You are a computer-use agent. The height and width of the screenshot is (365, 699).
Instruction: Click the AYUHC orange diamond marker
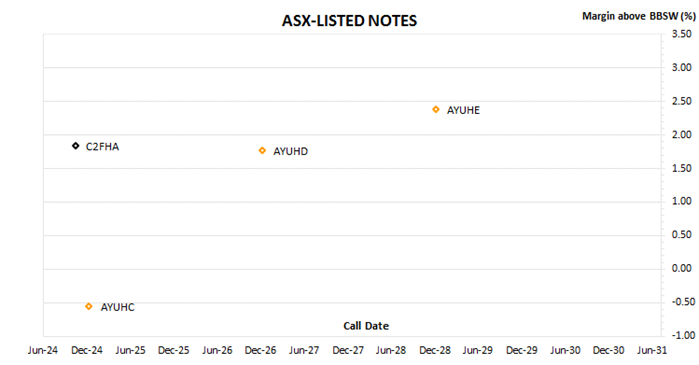coord(89,306)
